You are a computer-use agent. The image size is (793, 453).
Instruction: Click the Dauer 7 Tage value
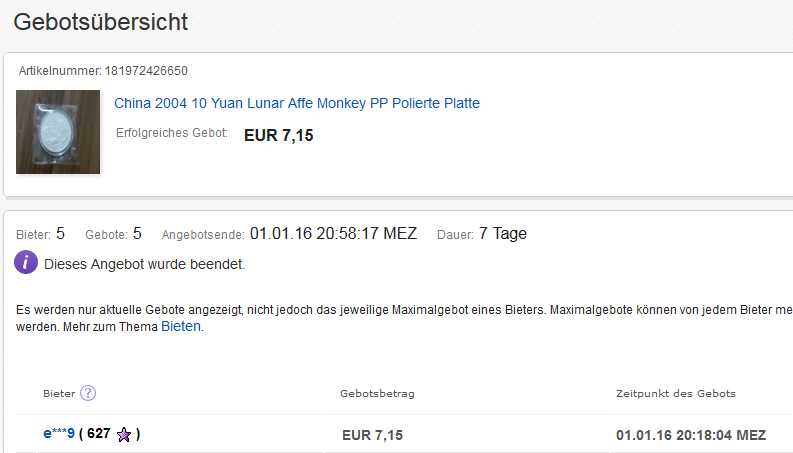click(x=502, y=234)
